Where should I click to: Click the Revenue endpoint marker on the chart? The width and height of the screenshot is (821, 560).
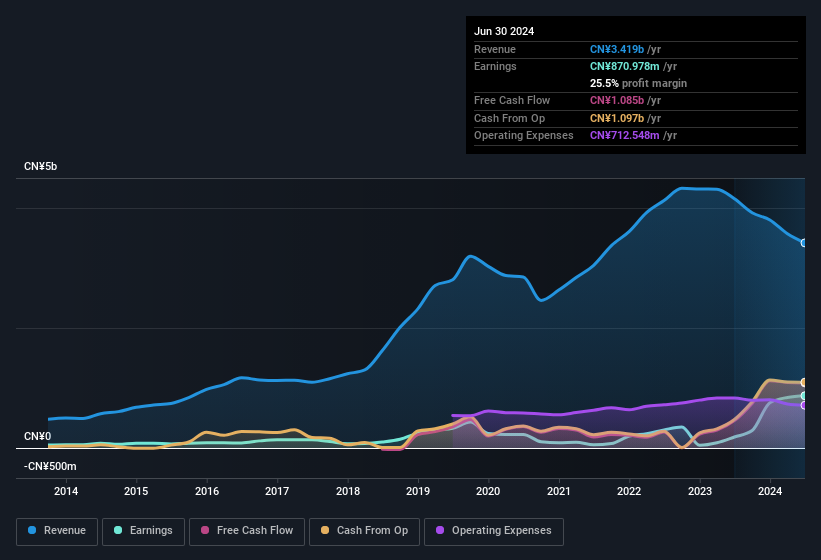[804, 243]
